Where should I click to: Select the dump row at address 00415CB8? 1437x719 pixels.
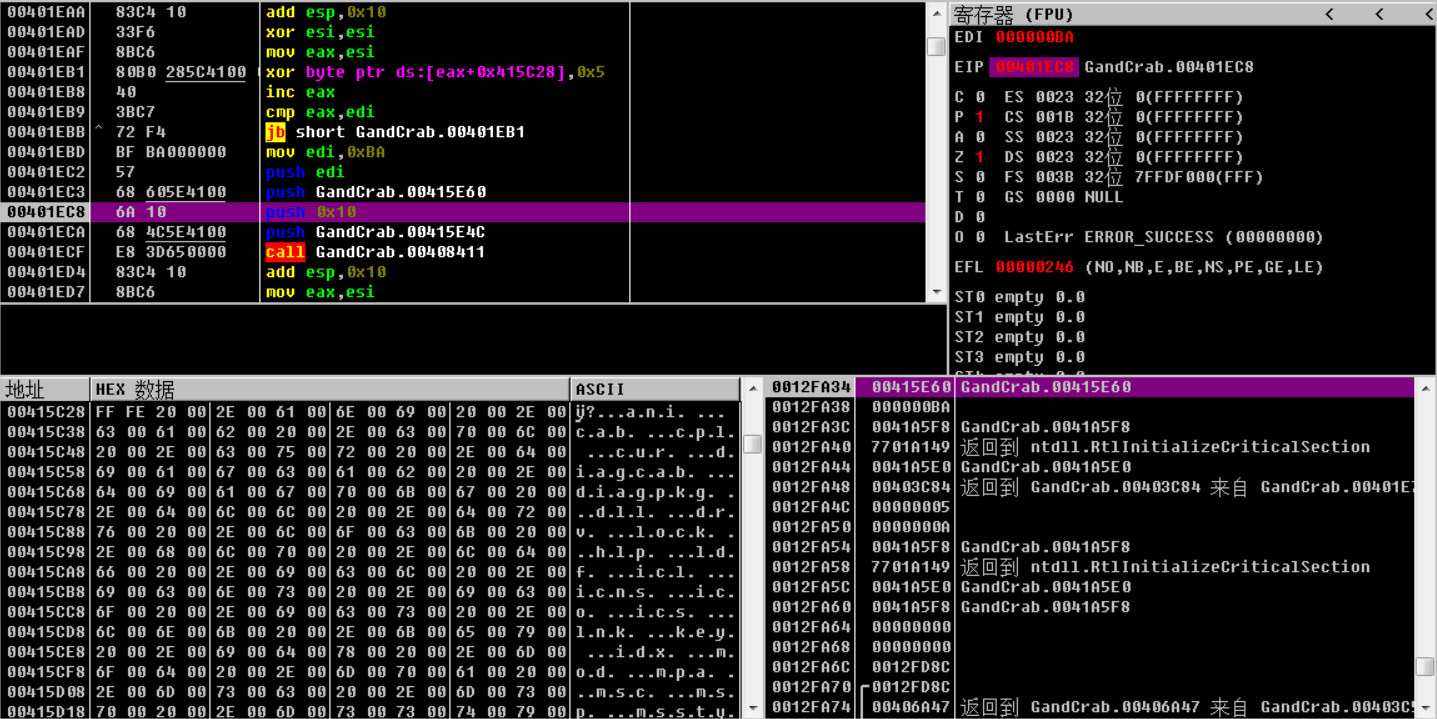tap(371, 592)
